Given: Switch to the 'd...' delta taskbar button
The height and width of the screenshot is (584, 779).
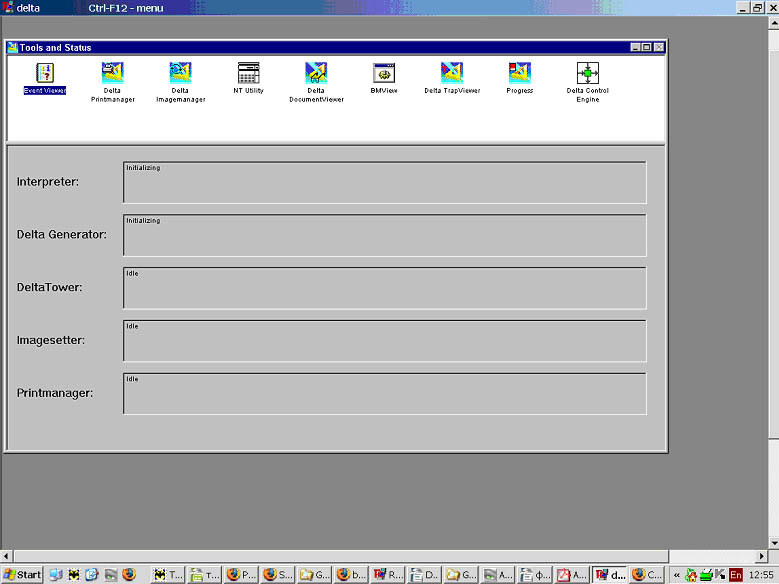Looking at the screenshot, I should 610,575.
